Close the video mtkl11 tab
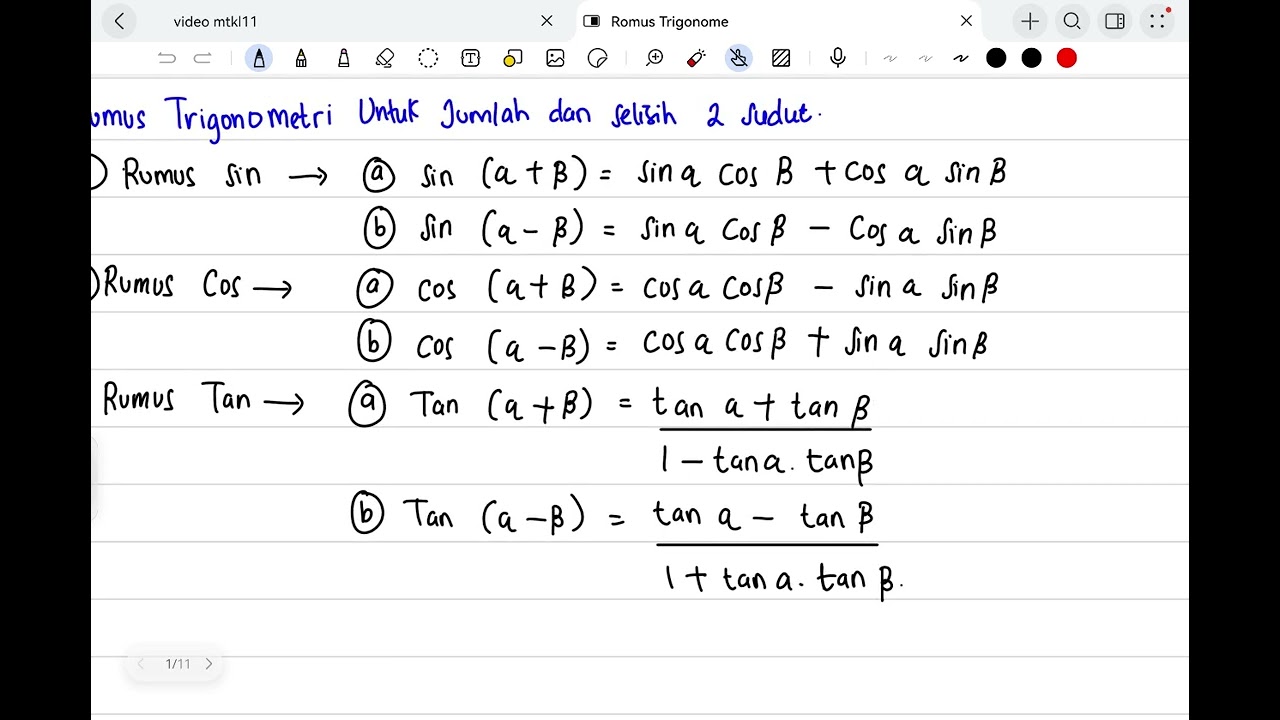This screenshot has height=720, width=1280. coord(547,21)
